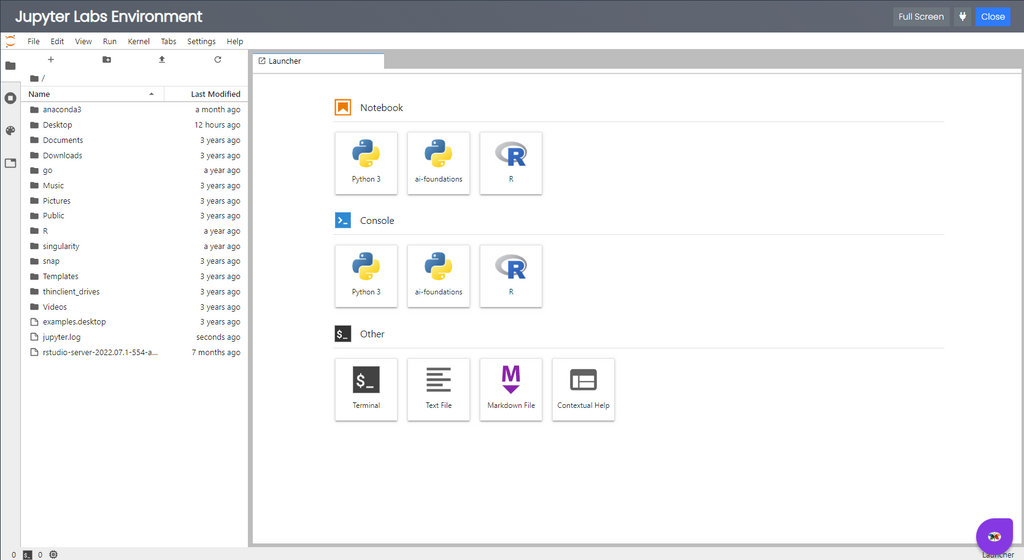Image resolution: width=1024 pixels, height=560 pixels.
Task: Open the Settings menu
Action: pyautogui.click(x=201, y=42)
